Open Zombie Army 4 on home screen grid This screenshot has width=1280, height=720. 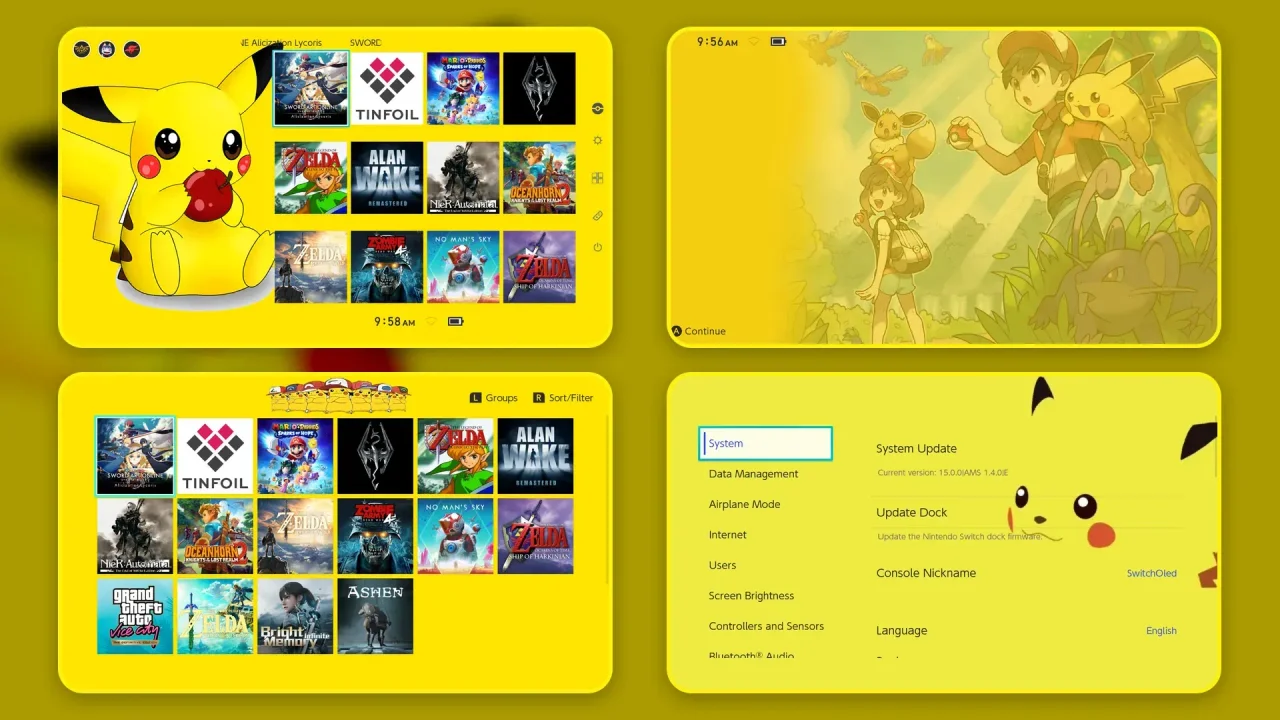point(387,267)
